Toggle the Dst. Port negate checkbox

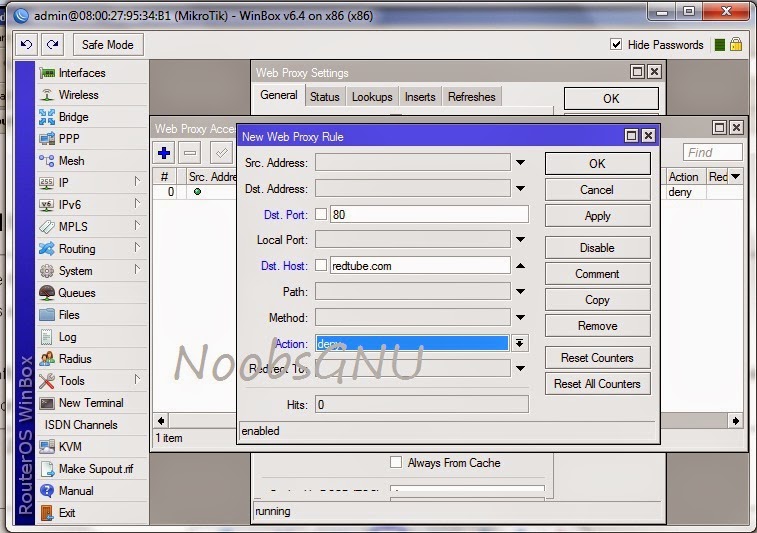coord(321,214)
